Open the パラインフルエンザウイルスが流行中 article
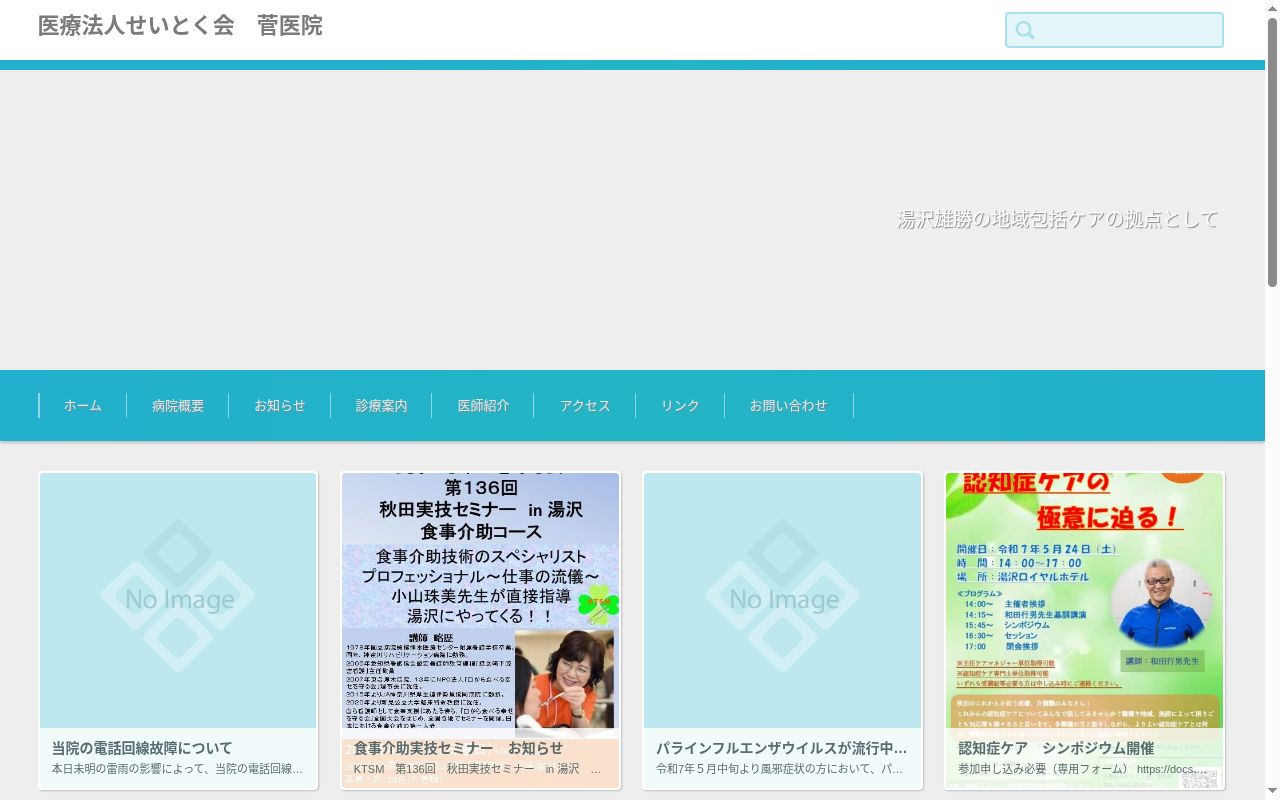Viewport: 1280px width, 800px height. click(x=782, y=748)
